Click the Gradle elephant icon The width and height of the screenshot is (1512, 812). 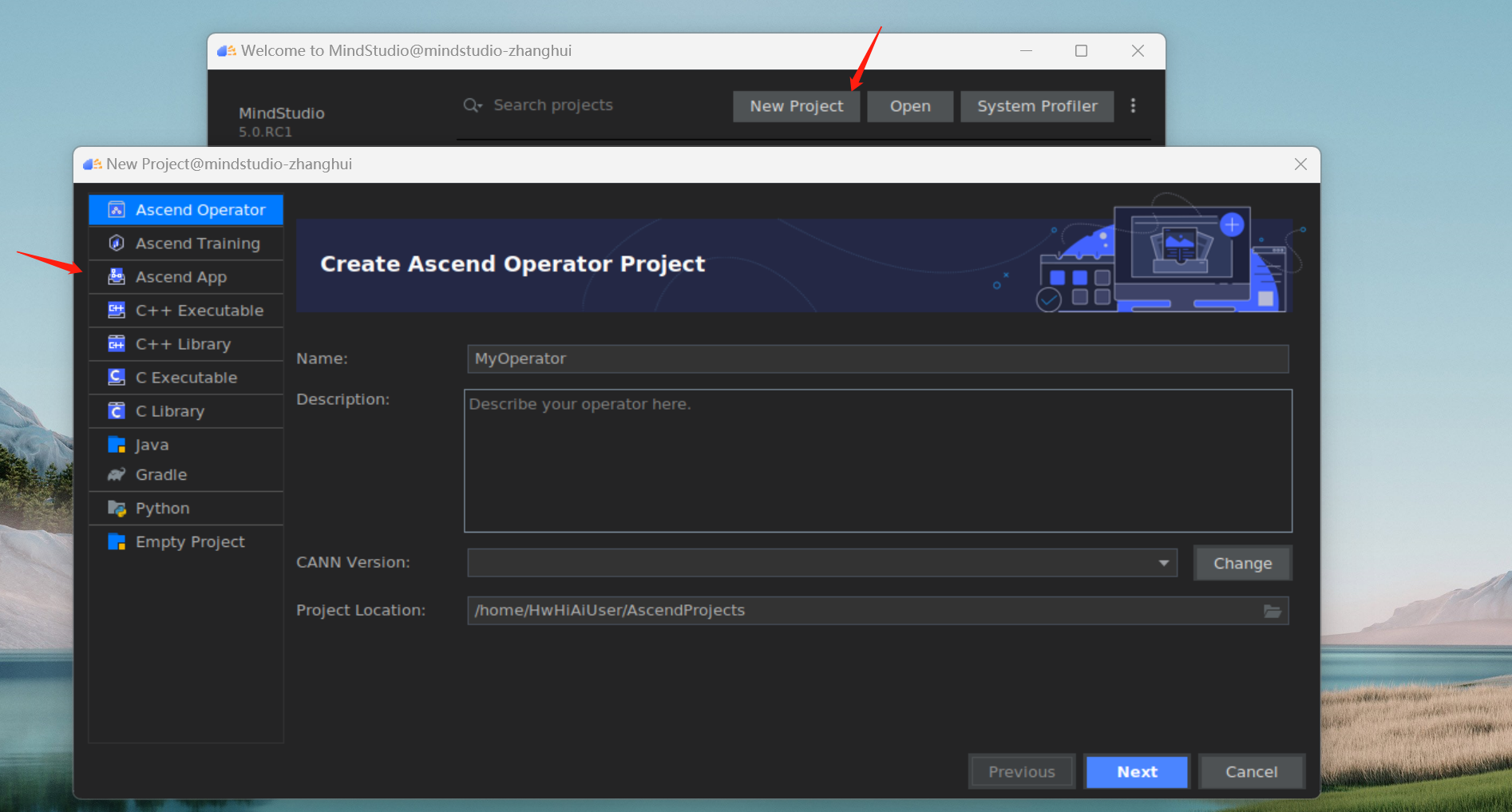[117, 475]
